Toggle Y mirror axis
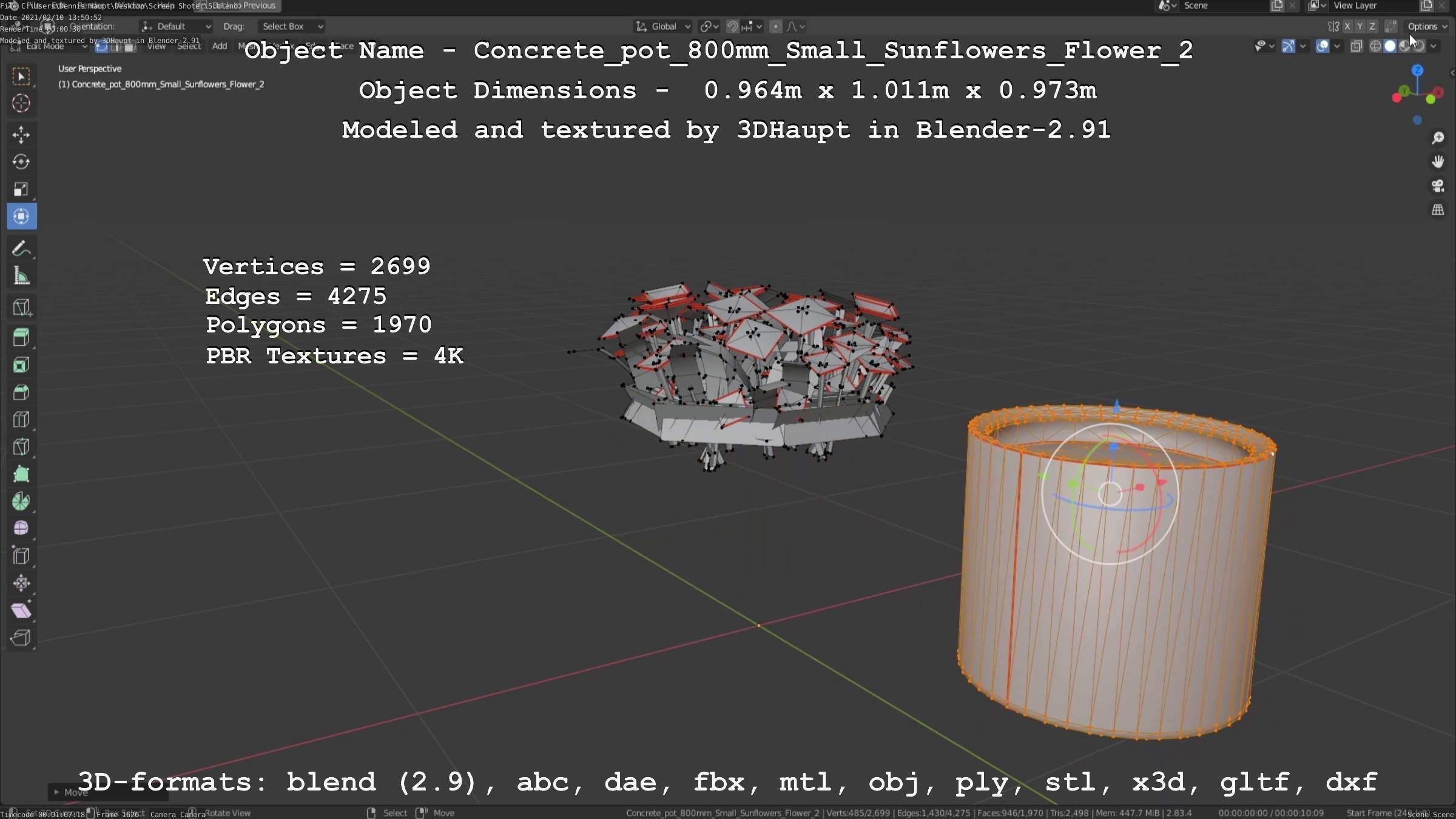Viewport: 1456px width, 819px height. pos(1360,27)
